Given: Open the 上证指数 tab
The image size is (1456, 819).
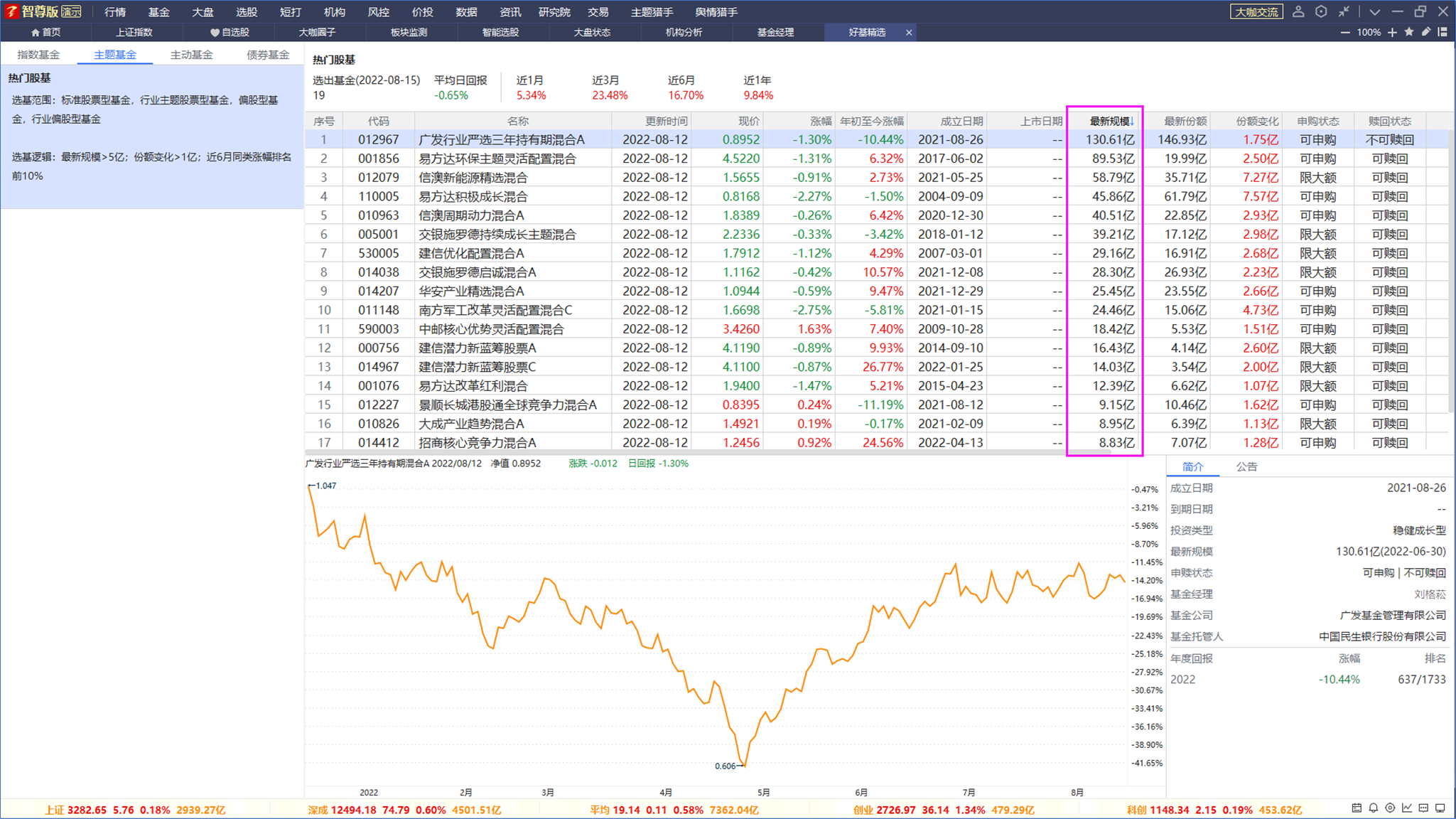Looking at the screenshot, I should click(134, 33).
